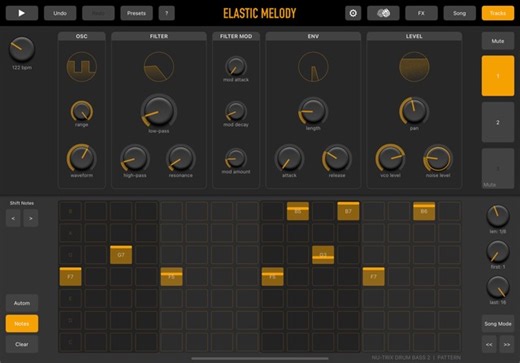
Task: Click the vco level knob
Action: (x=390, y=158)
